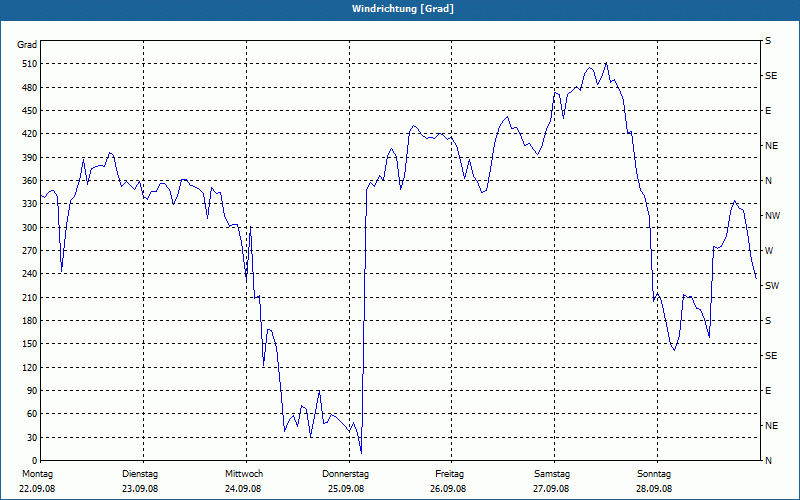
Task: Select the Grad unit label on the axis
Action: click(27, 45)
